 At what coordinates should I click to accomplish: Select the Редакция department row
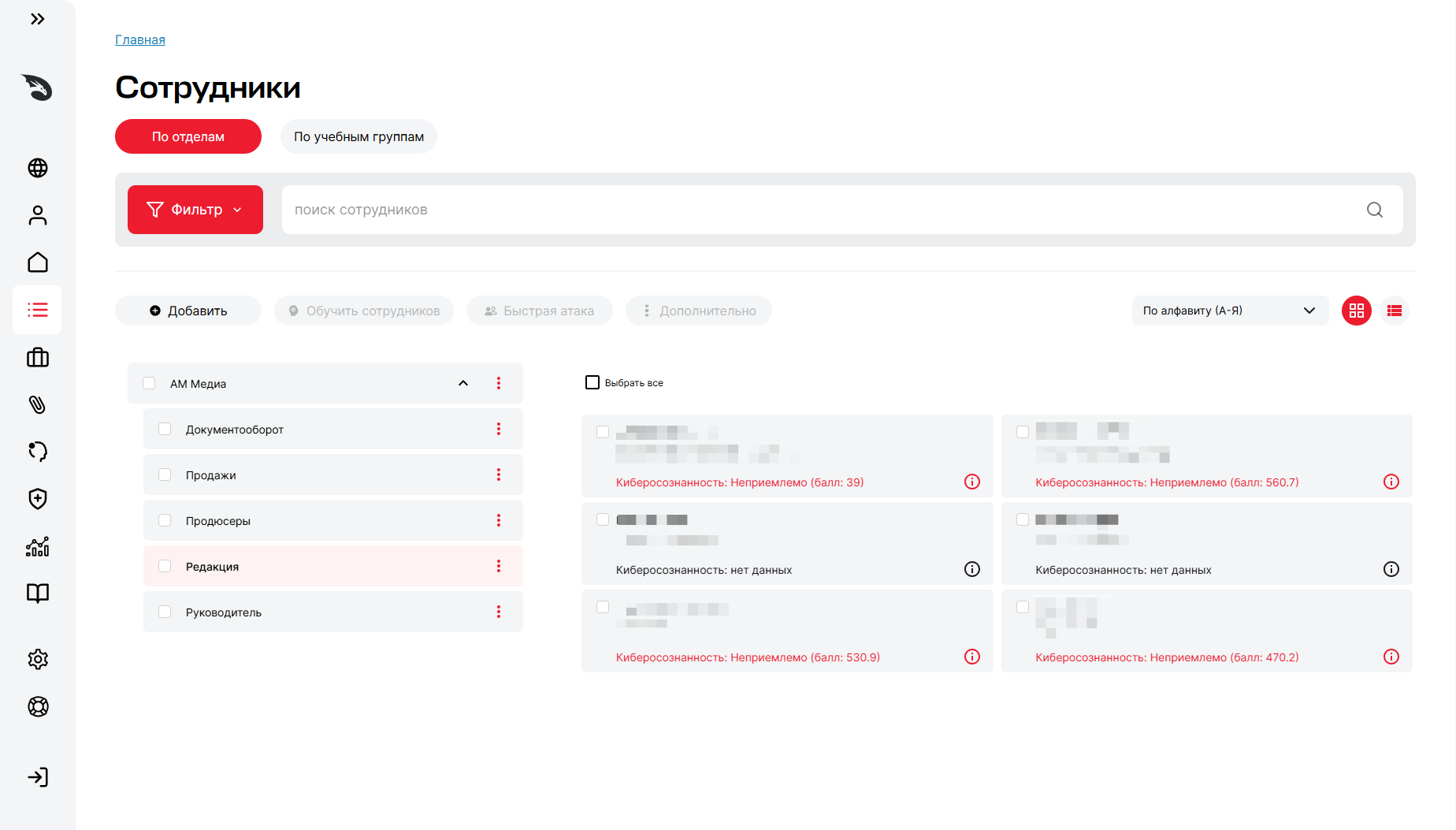point(333,566)
